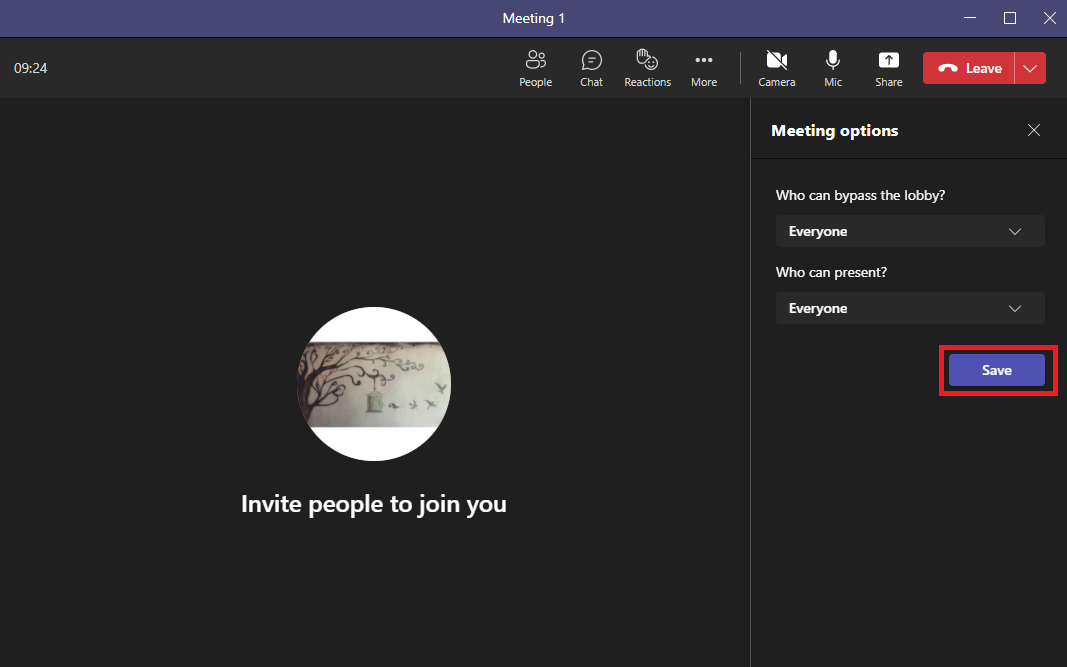
Task: Save the meeting options
Action: point(996,370)
